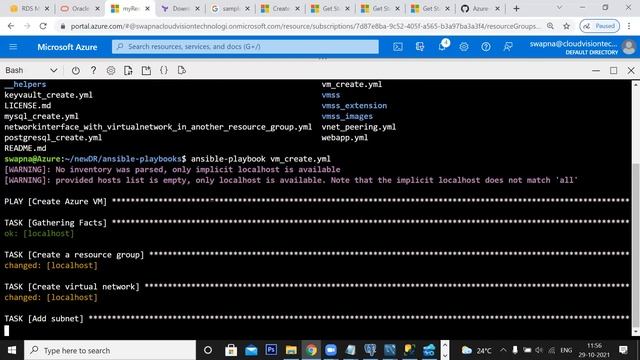640x360 pixels.
Task: Maximize the Cloud Shell panel
Action: [x=613, y=71]
